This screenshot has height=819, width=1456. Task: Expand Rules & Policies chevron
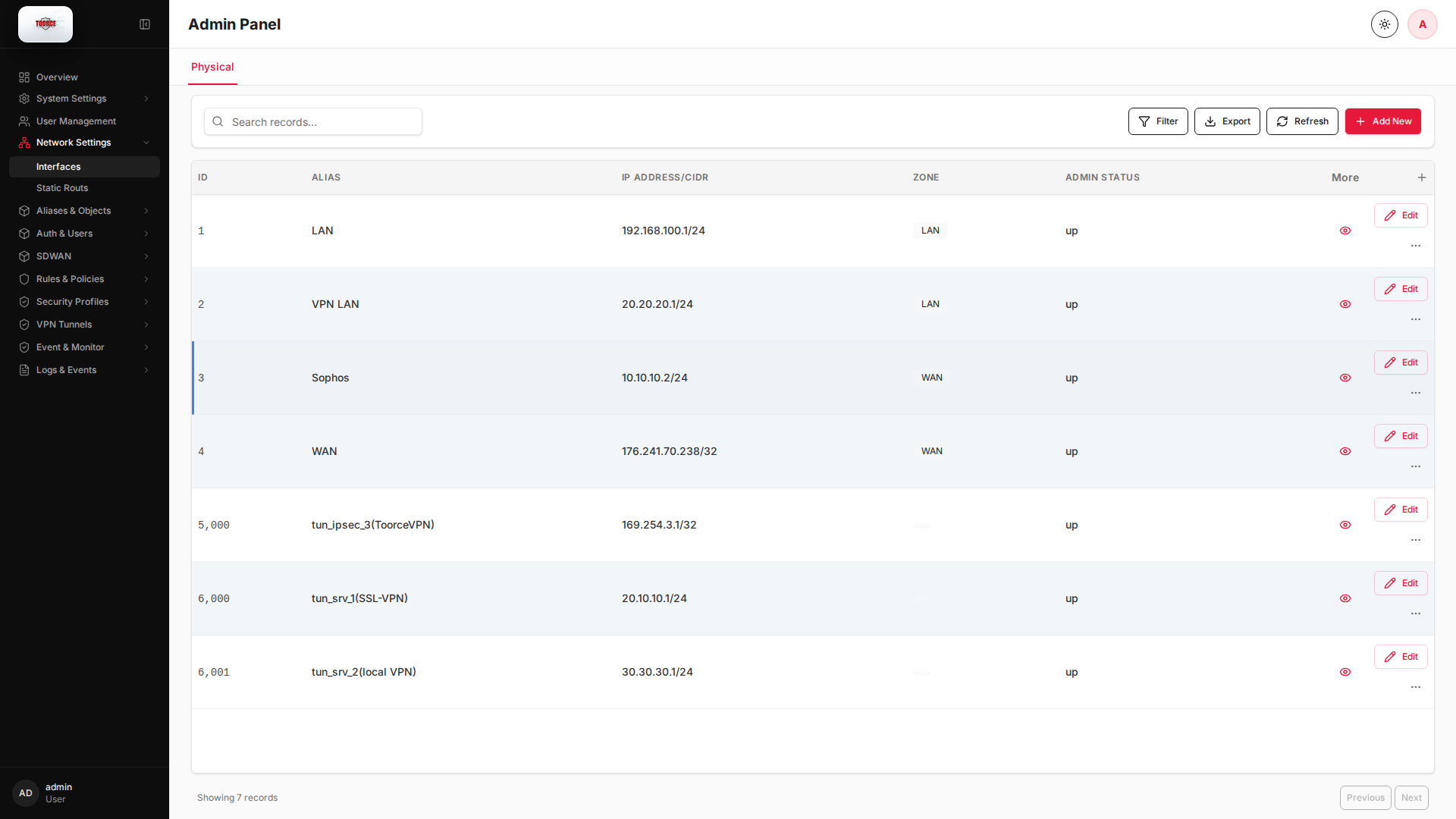pyautogui.click(x=146, y=279)
